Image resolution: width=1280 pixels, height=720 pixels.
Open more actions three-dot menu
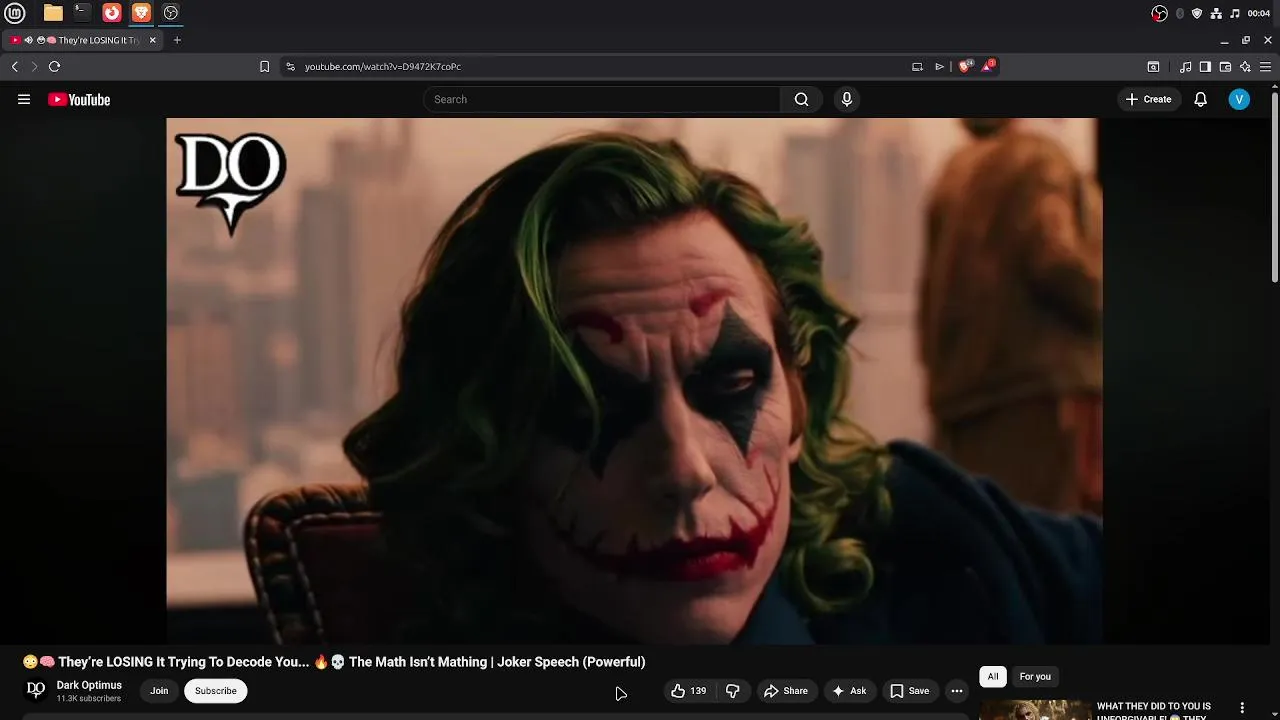957,690
